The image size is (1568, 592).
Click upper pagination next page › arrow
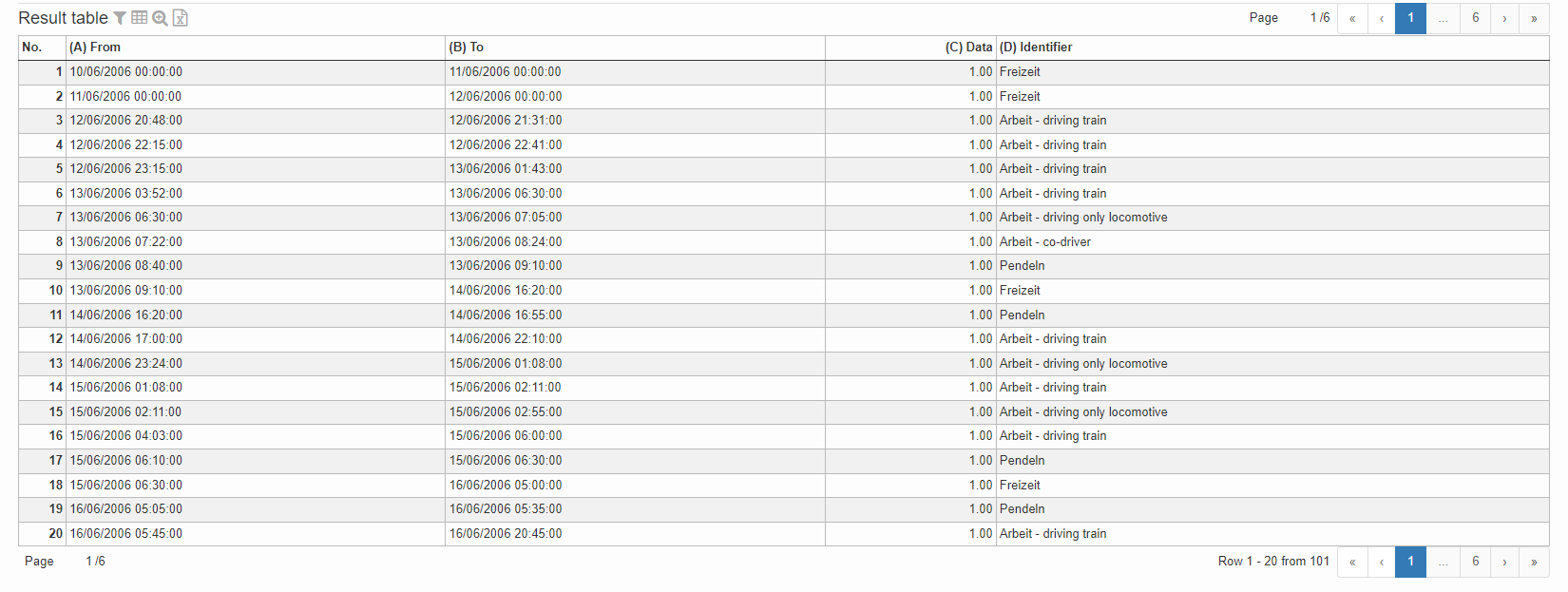pyautogui.click(x=1504, y=18)
